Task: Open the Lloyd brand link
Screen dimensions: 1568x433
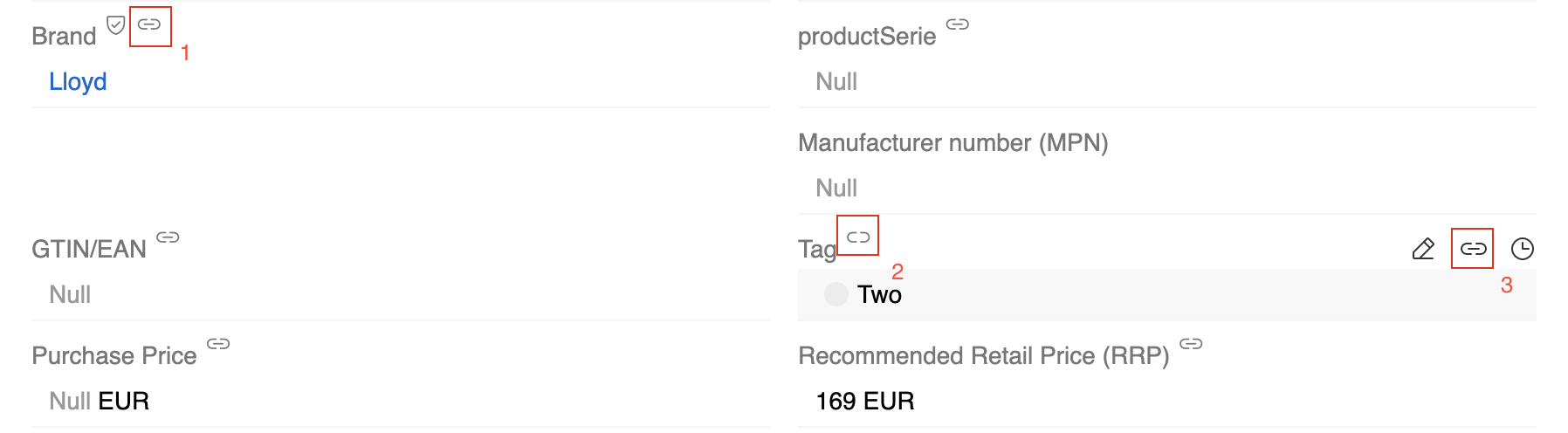Action: point(78,81)
